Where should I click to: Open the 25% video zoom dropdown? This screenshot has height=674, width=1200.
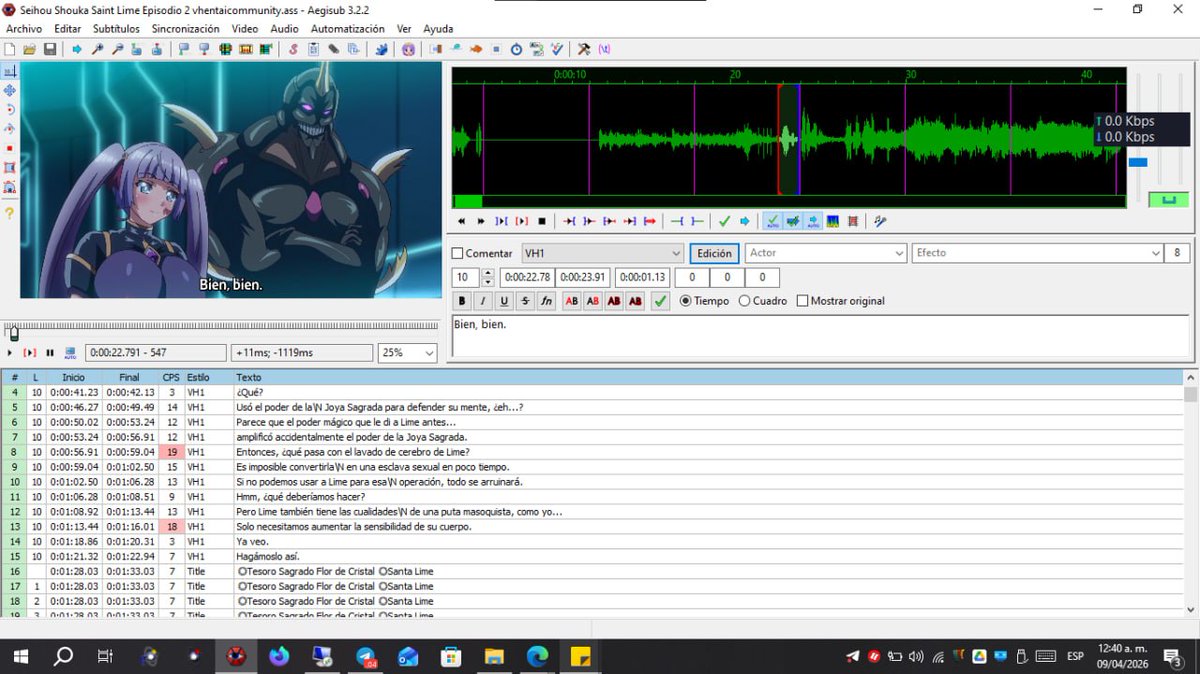click(x=408, y=353)
